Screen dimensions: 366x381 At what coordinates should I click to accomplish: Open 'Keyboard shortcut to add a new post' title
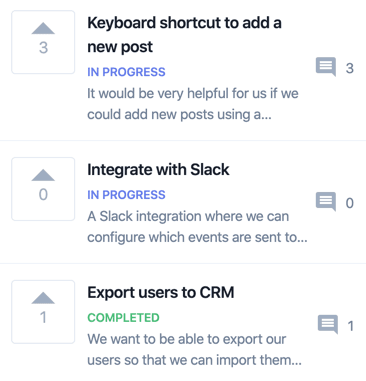[x=184, y=35]
